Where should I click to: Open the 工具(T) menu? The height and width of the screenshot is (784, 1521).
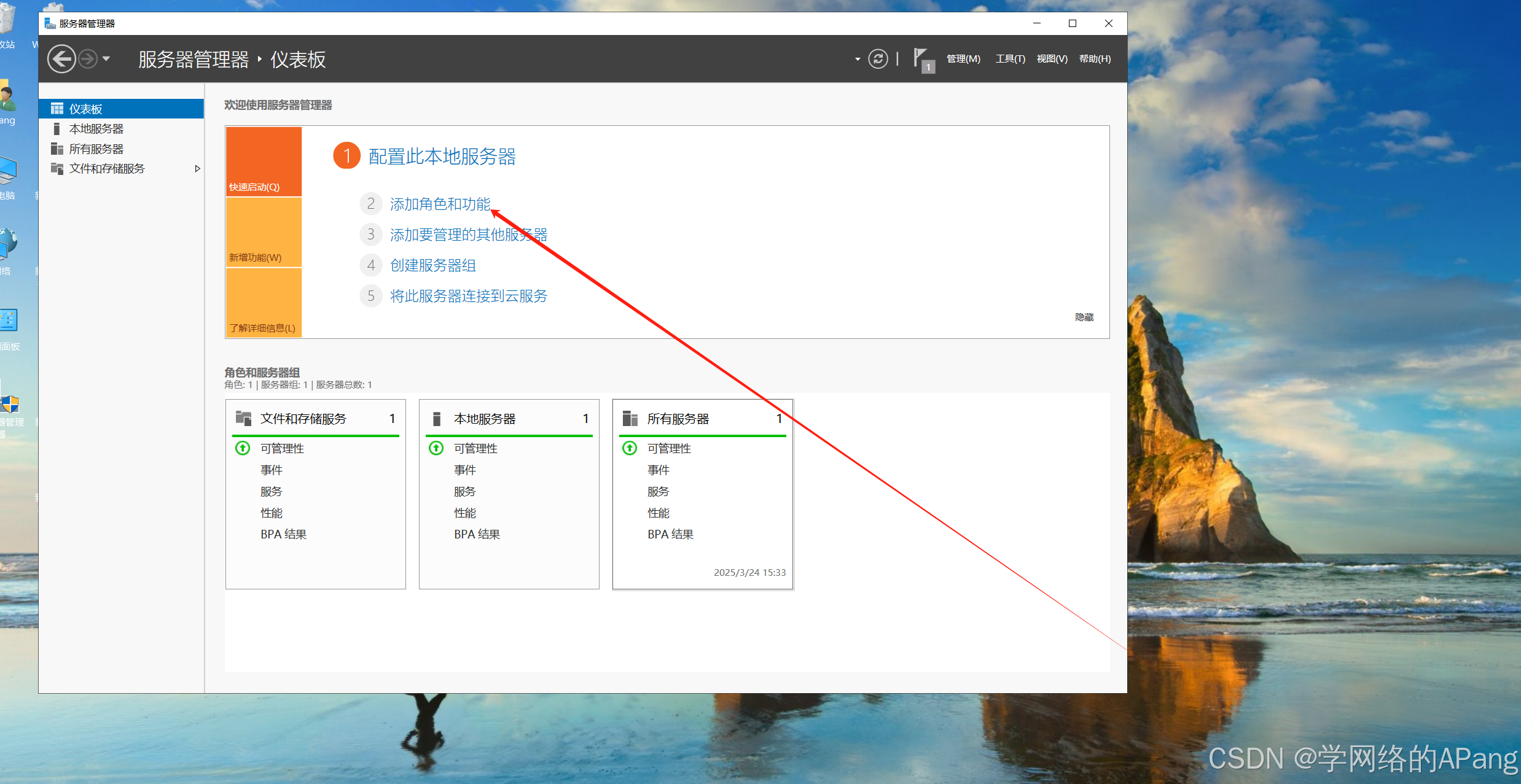(1010, 59)
